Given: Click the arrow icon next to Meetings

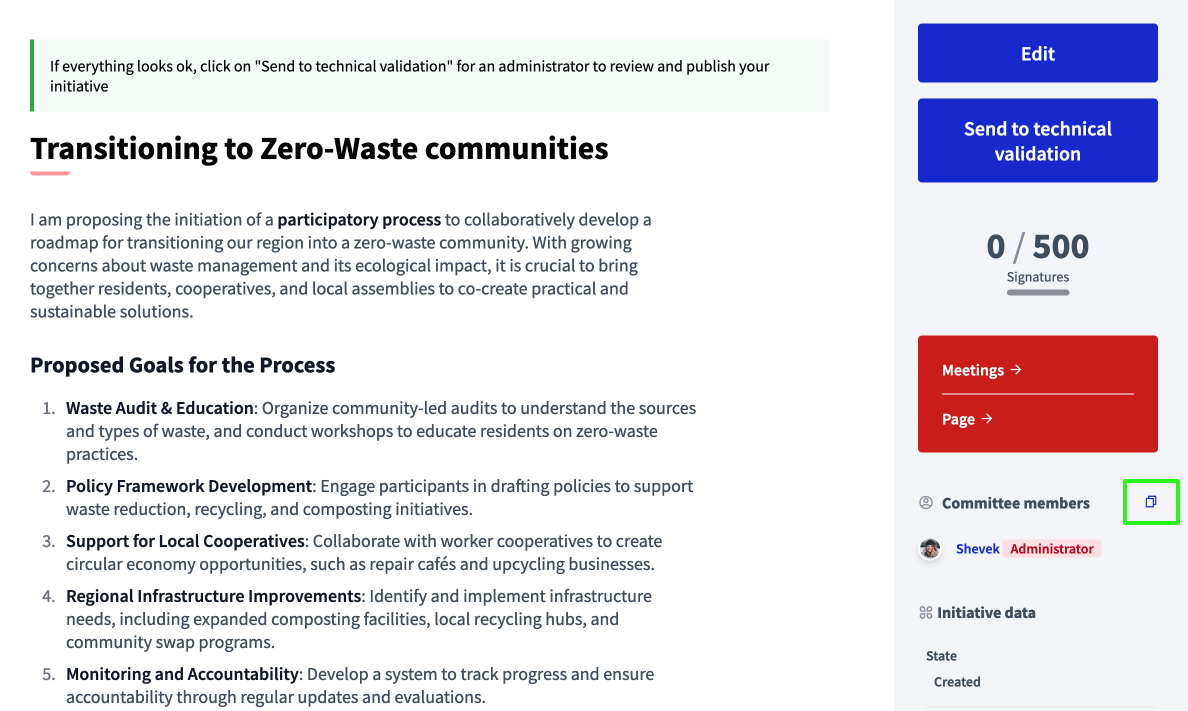Looking at the screenshot, I should pos(1016,370).
